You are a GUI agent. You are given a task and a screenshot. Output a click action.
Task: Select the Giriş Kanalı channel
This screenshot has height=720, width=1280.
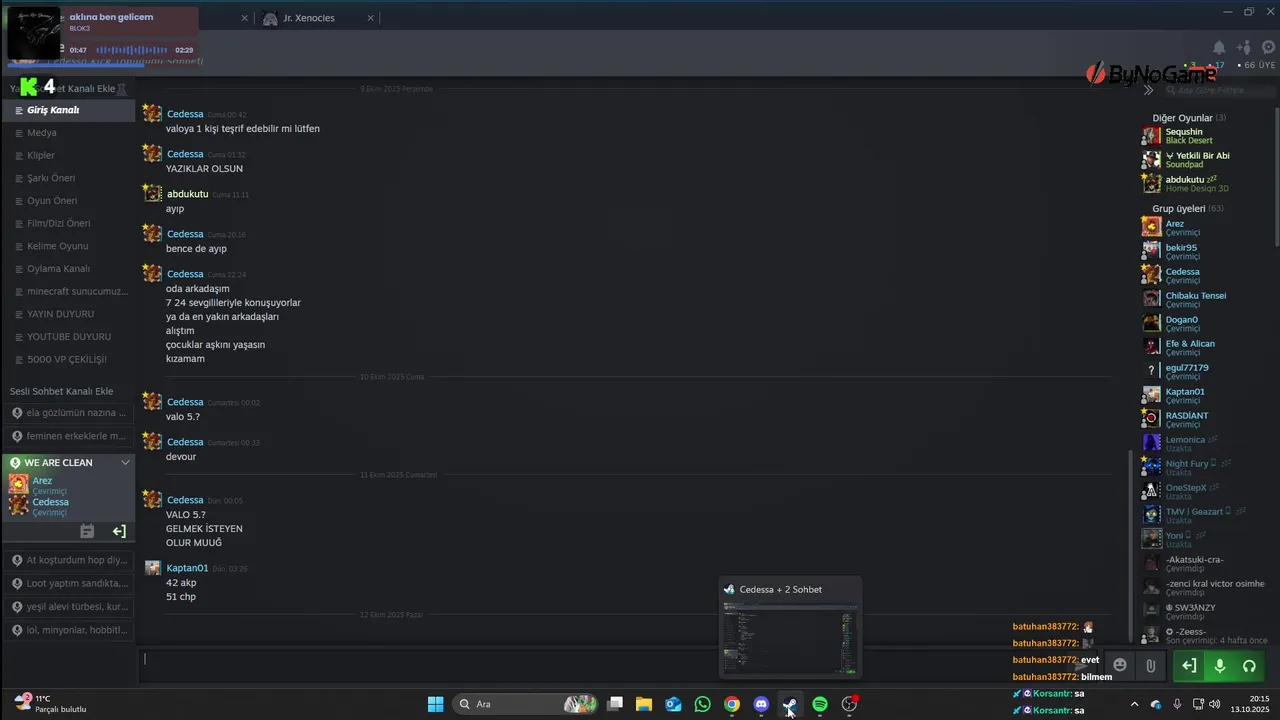[68, 110]
